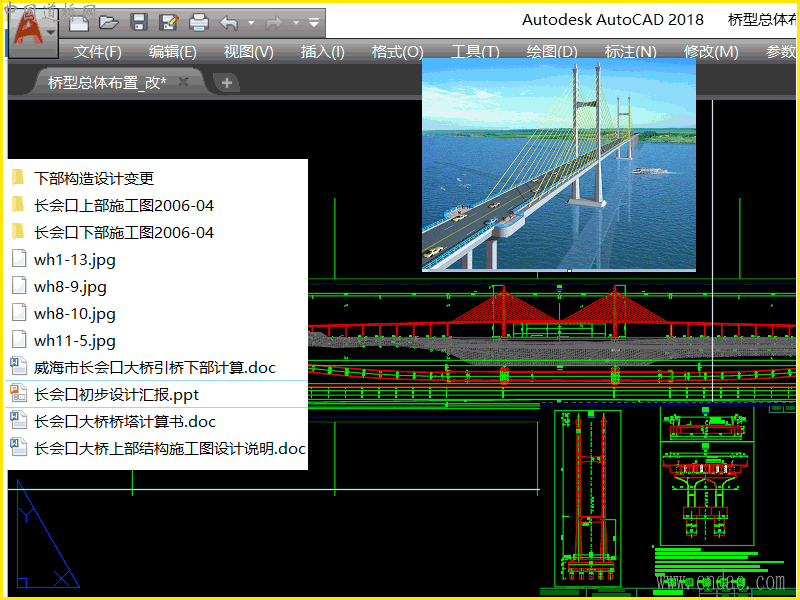800x600 pixels.
Task: Click the New drawing icon
Action: coord(79,21)
